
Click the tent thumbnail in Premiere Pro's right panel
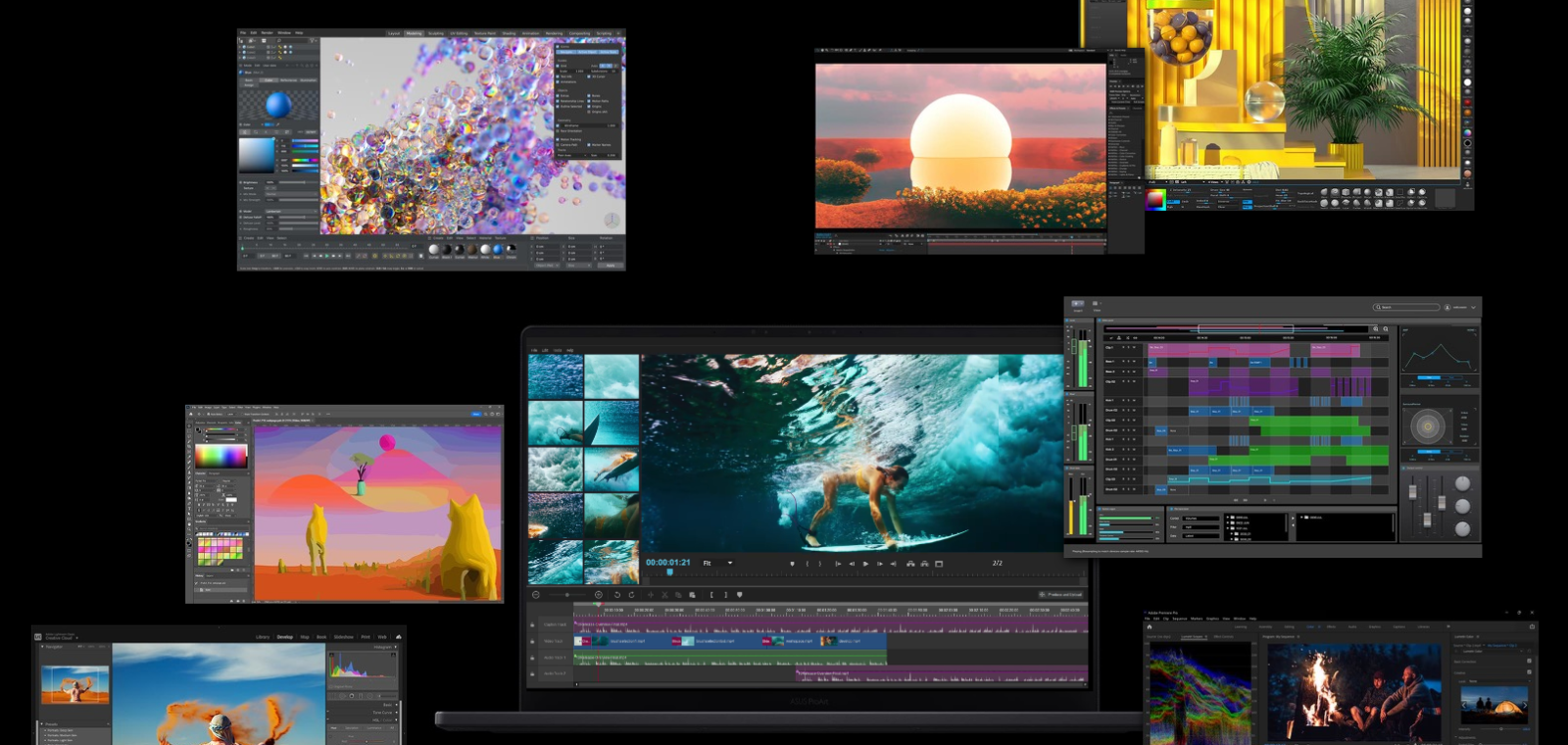(x=1494, y=704)
